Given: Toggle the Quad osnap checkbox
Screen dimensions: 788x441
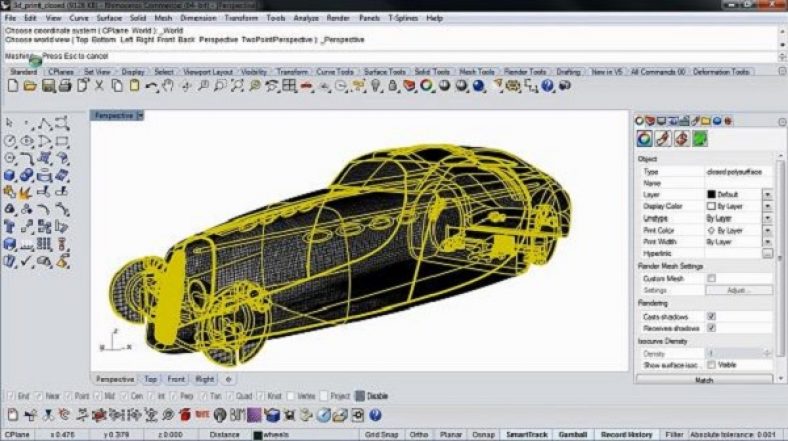Looking at the screenshot, I should click(230, 396).
